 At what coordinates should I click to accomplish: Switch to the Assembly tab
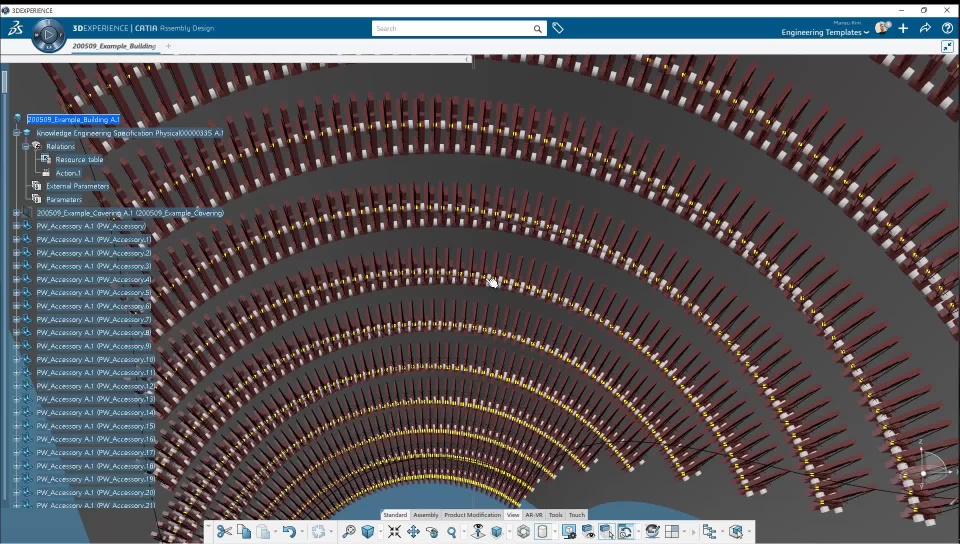[x=426, y=515]
